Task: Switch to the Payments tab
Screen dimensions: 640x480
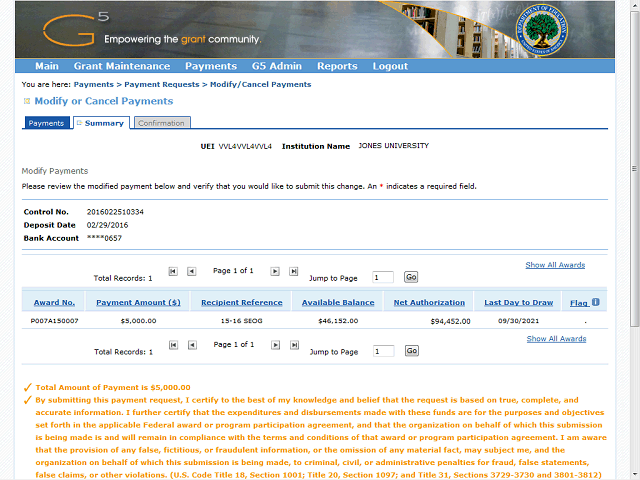Action: pos(47,123)
